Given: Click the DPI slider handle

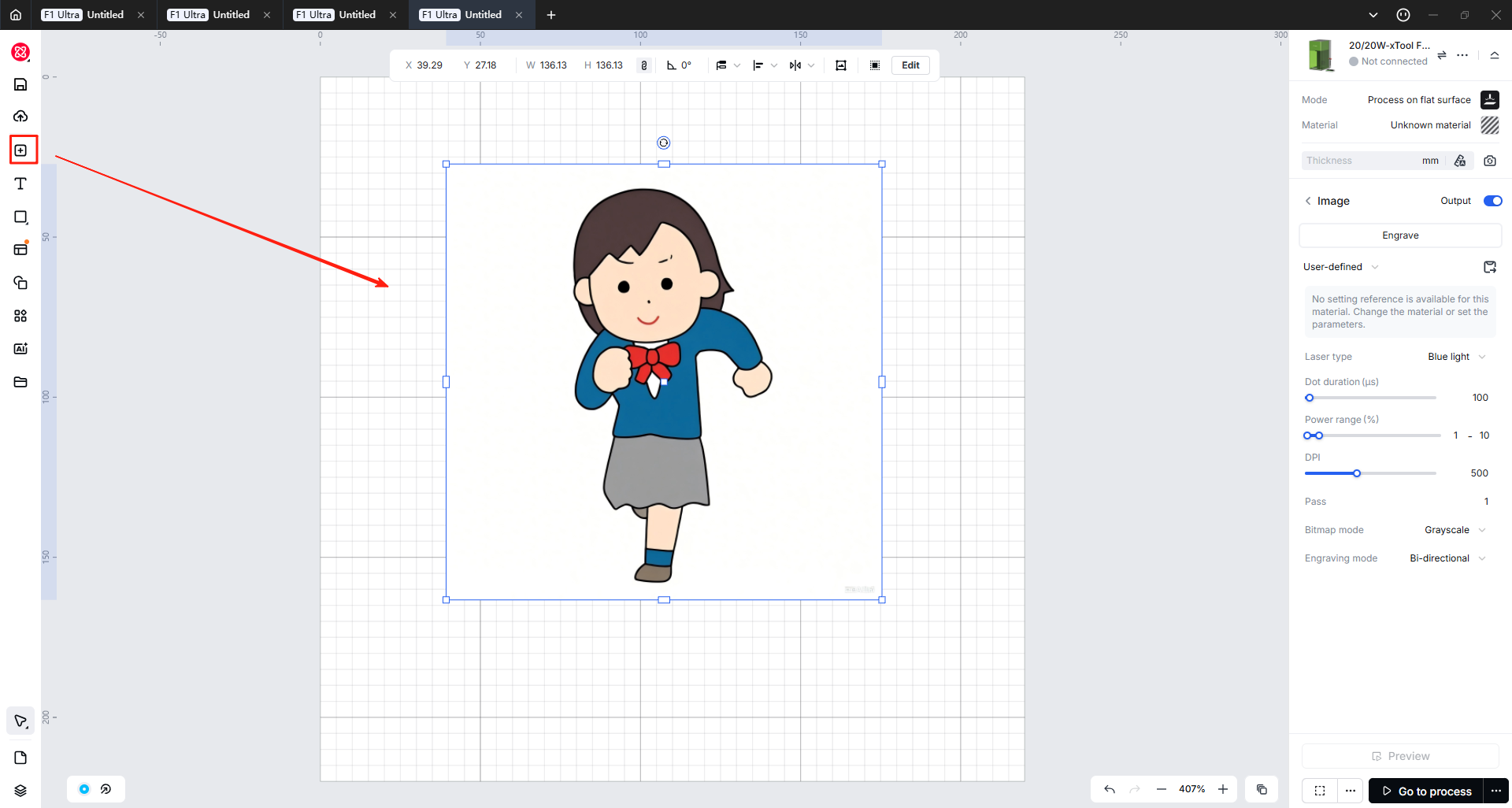Looking at the screenshot, I should pyautogui.click(x=1357, y=473).
